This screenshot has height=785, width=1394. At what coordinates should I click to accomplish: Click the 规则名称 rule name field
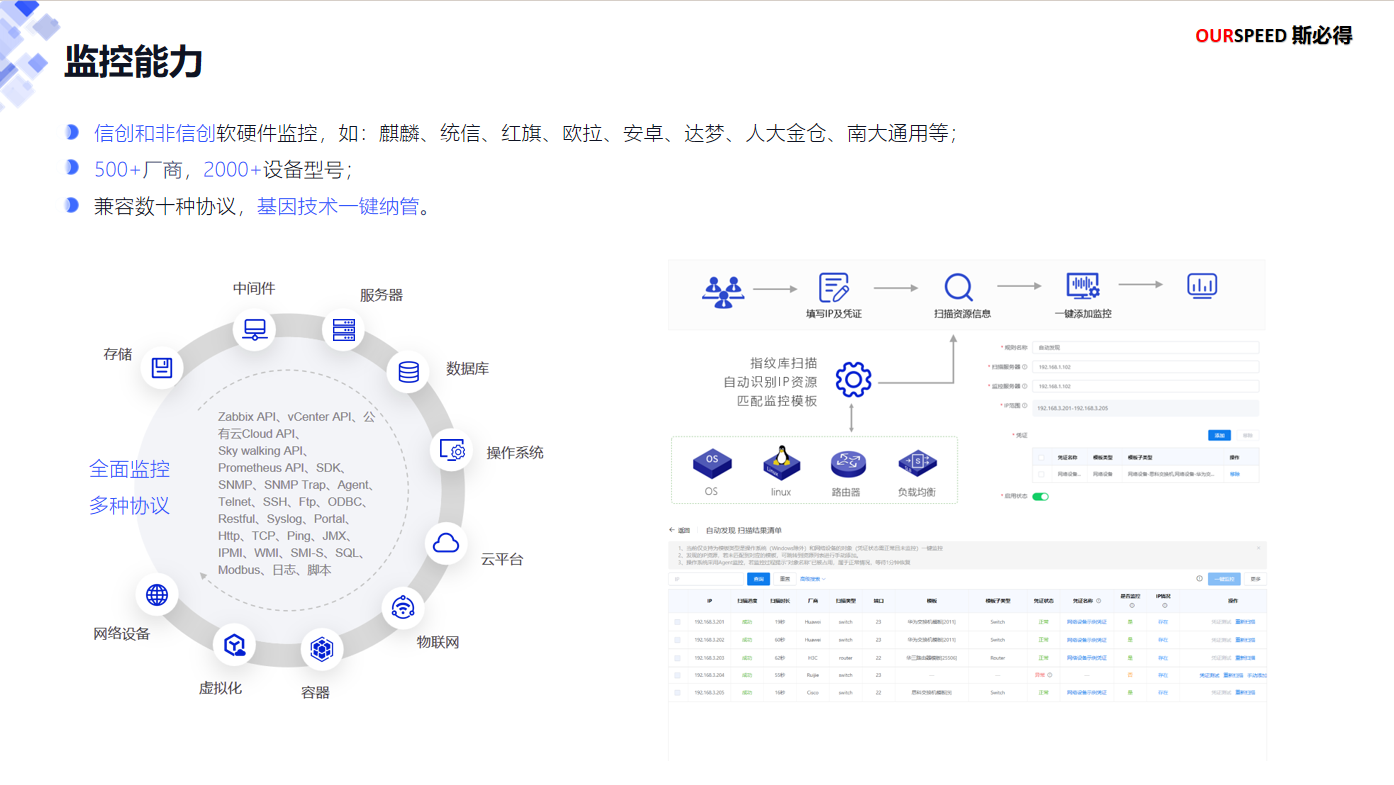pyautogui.click(x=1144, y=348)
